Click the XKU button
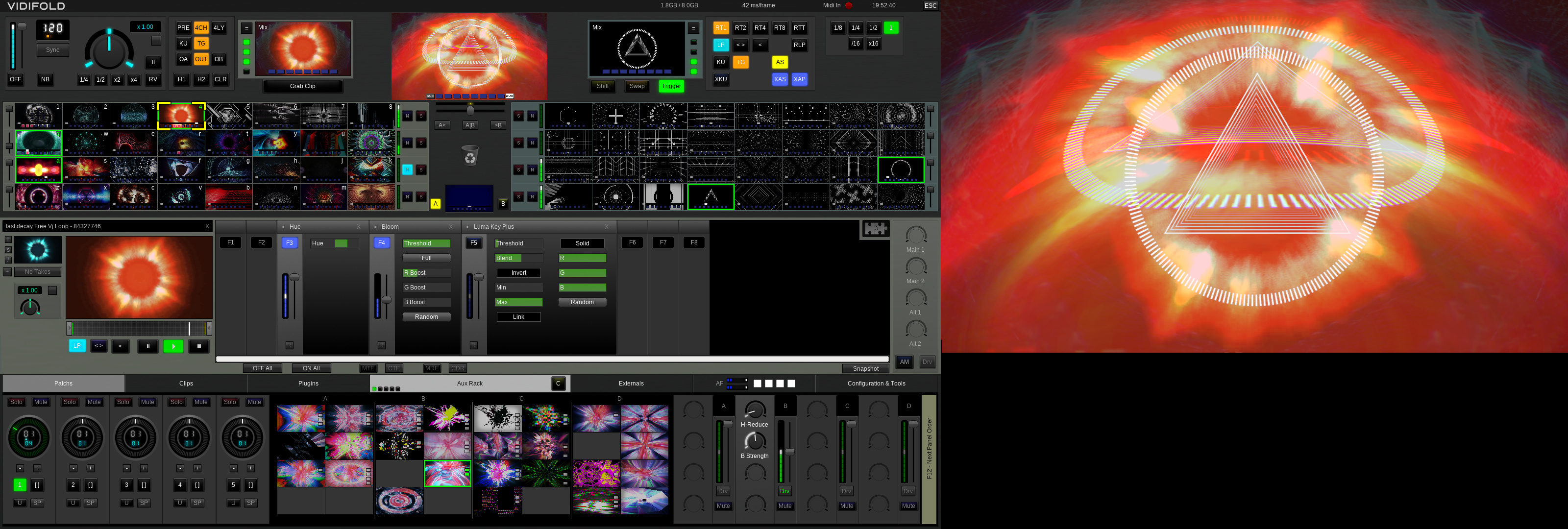 721,79
